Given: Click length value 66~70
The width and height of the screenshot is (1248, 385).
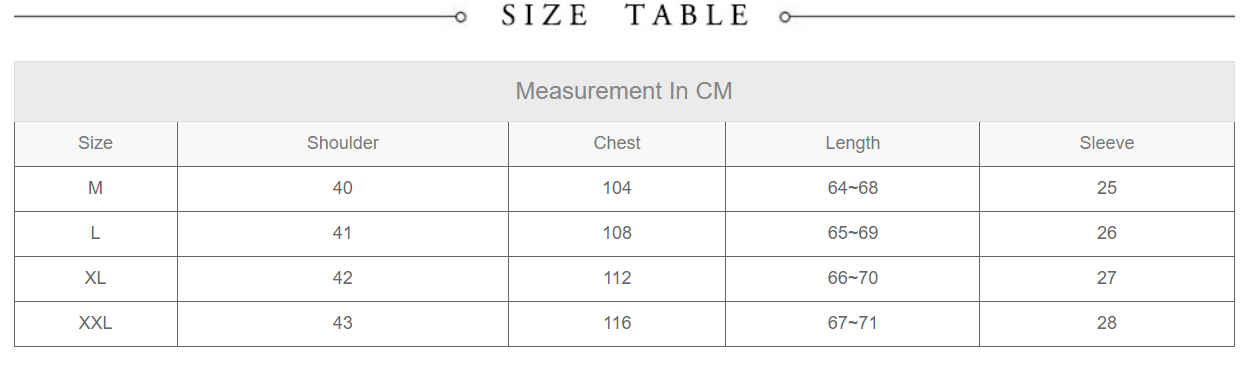Looking at the screenshot, I should [853, 279].
